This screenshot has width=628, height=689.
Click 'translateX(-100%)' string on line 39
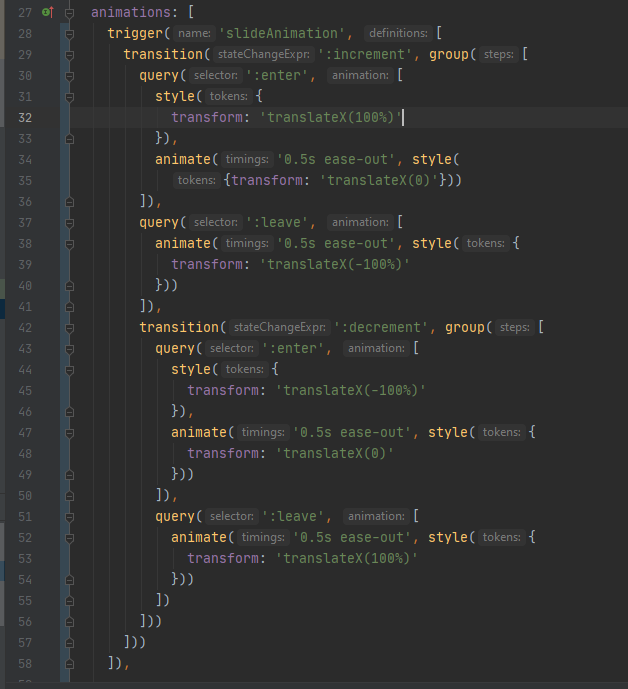(334, 265)
